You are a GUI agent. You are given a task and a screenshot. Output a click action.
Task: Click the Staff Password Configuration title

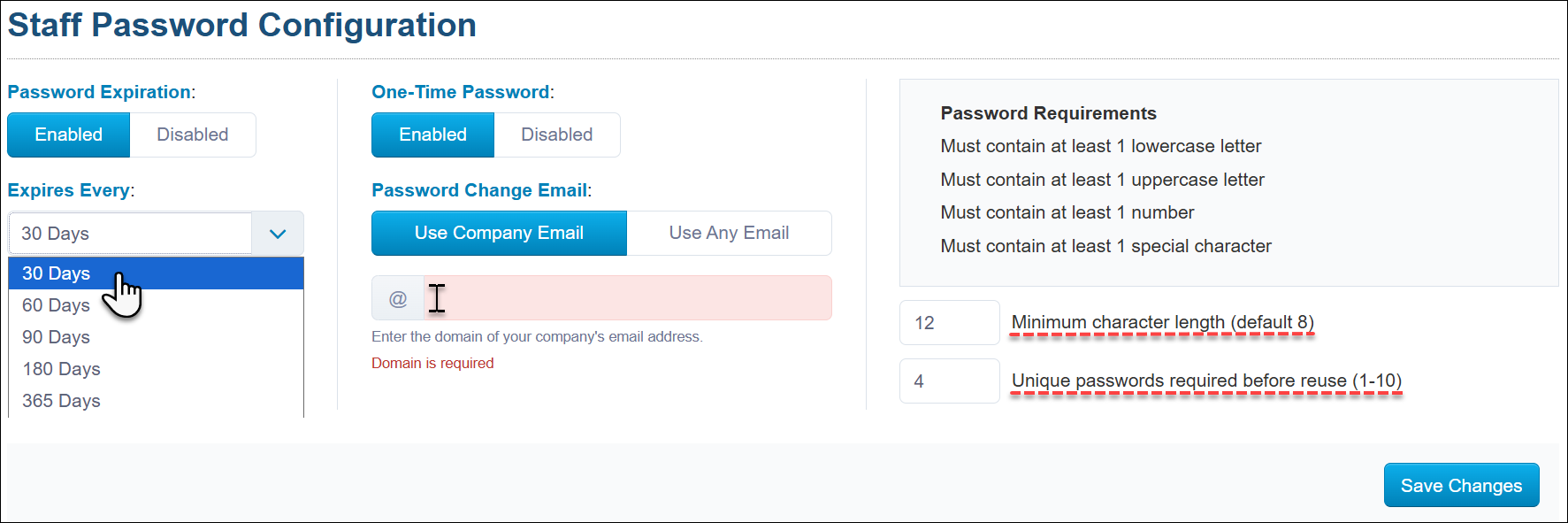tap(241, 25)
